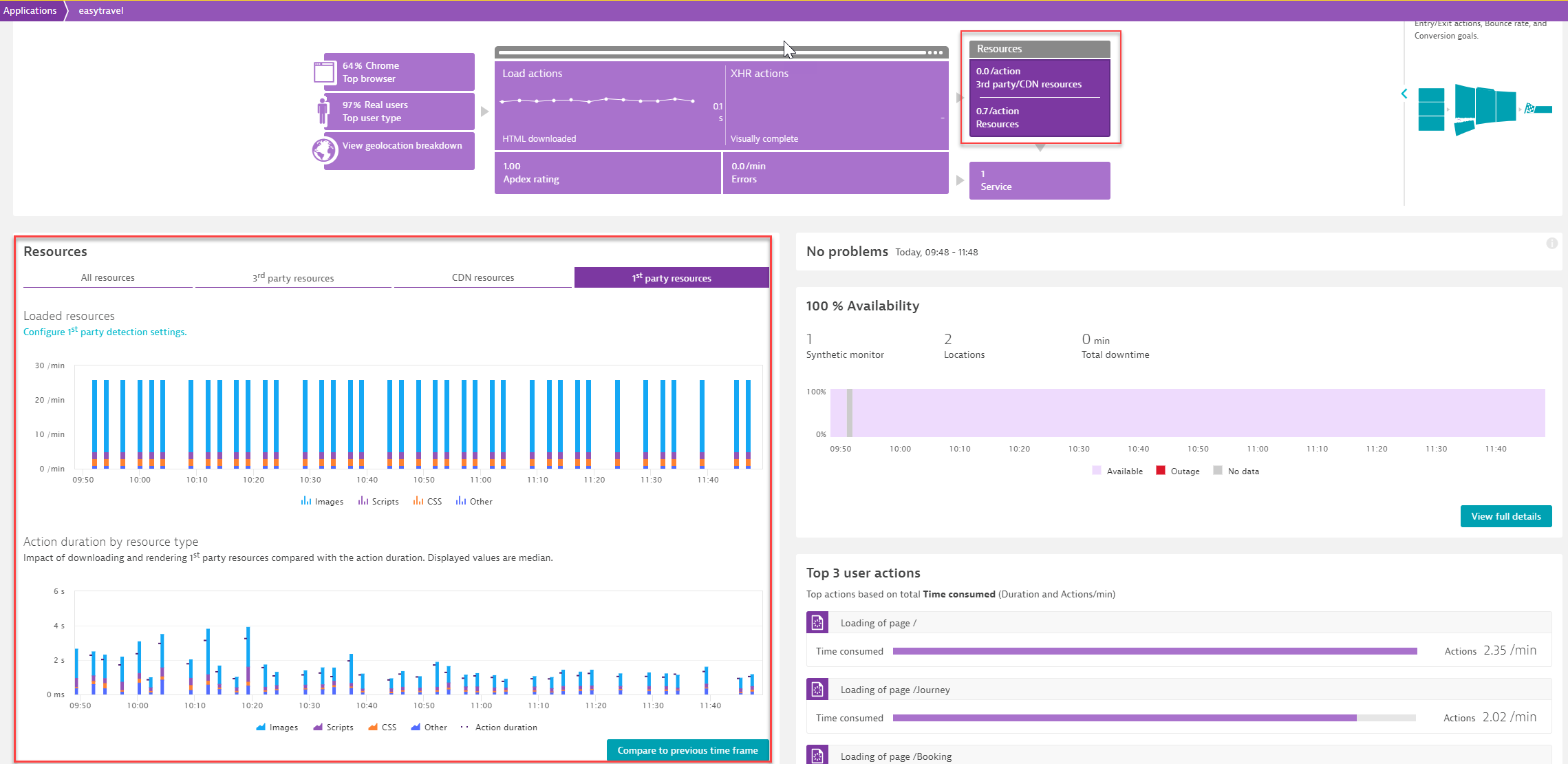Toggle Other series in Loaded resources legend
This screenshot has width=1568, height=764.
[474, 501]
